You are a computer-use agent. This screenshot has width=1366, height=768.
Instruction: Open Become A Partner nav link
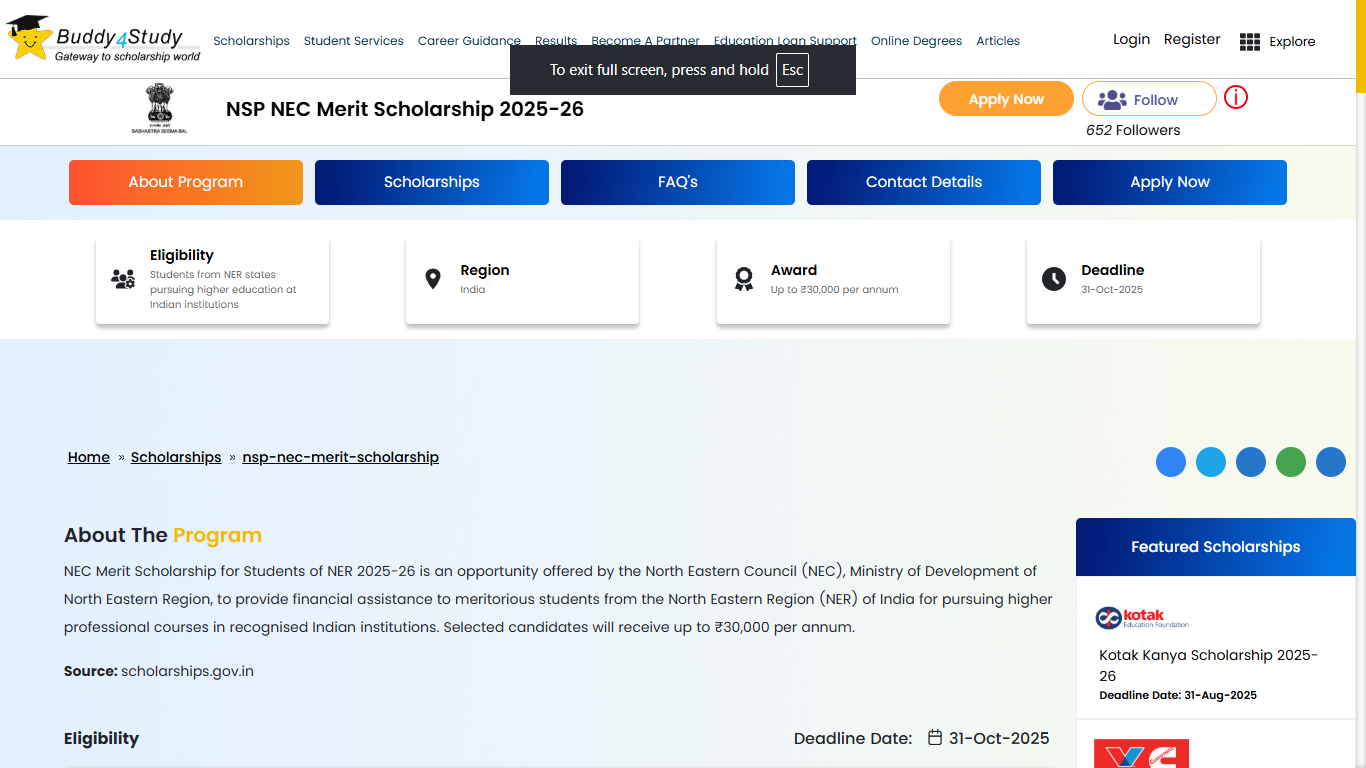645,41
